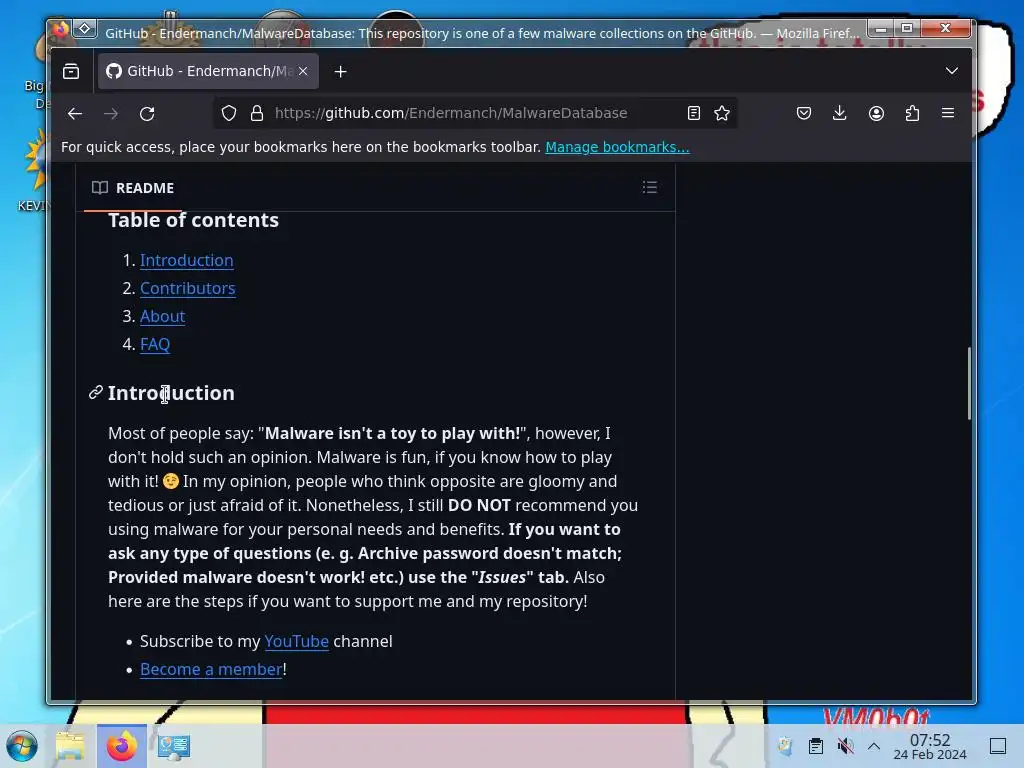Show site security padlock info
This screenshot has height=768, width=1024.
point(257,113)
